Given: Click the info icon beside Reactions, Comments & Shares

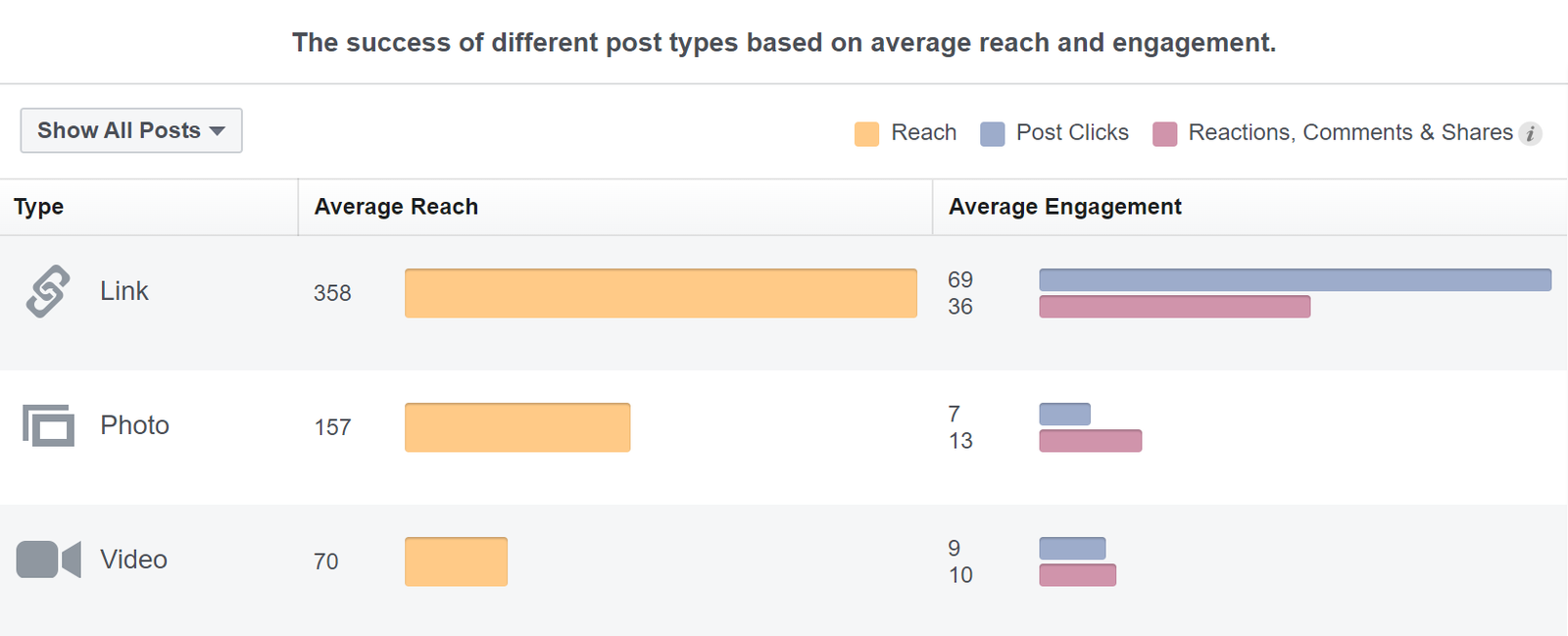Looking at the screenshot, I should pos(1530,133).
